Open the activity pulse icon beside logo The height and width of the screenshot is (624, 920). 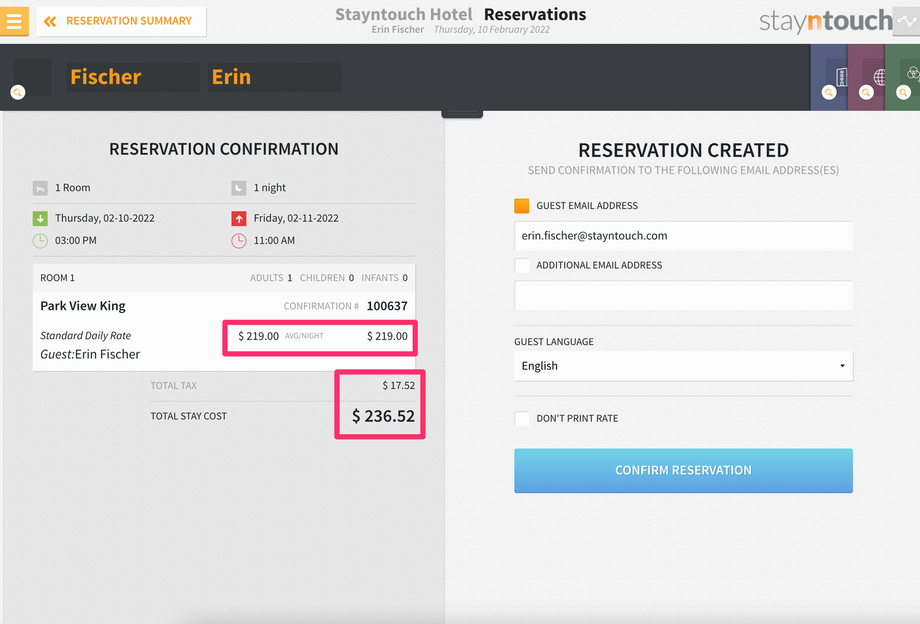(907, 21)
